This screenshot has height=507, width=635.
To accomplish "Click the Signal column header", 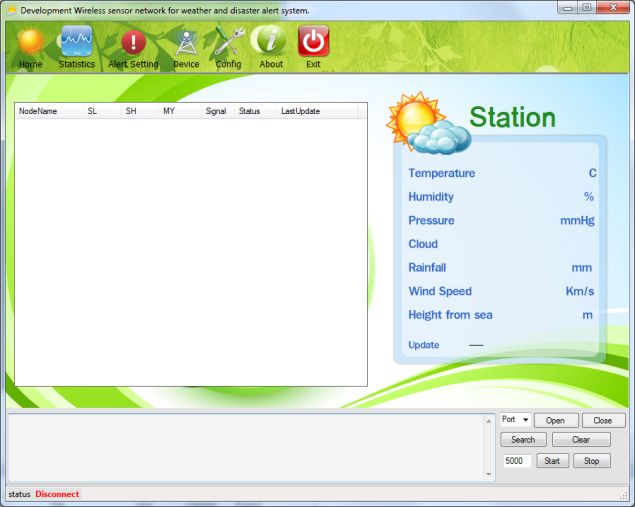I will click(x=217, y=111).
